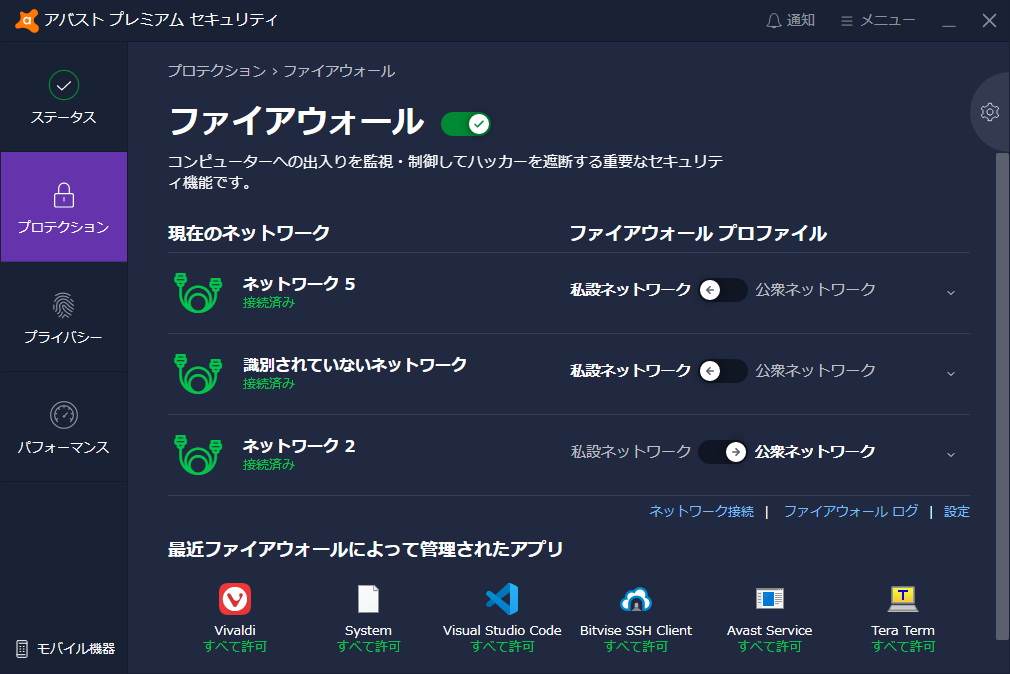The image size is (1010, 674).
Task: Click 私設ネットワーク label for ネットワーク 5
Action: click(x=631, y=290)
